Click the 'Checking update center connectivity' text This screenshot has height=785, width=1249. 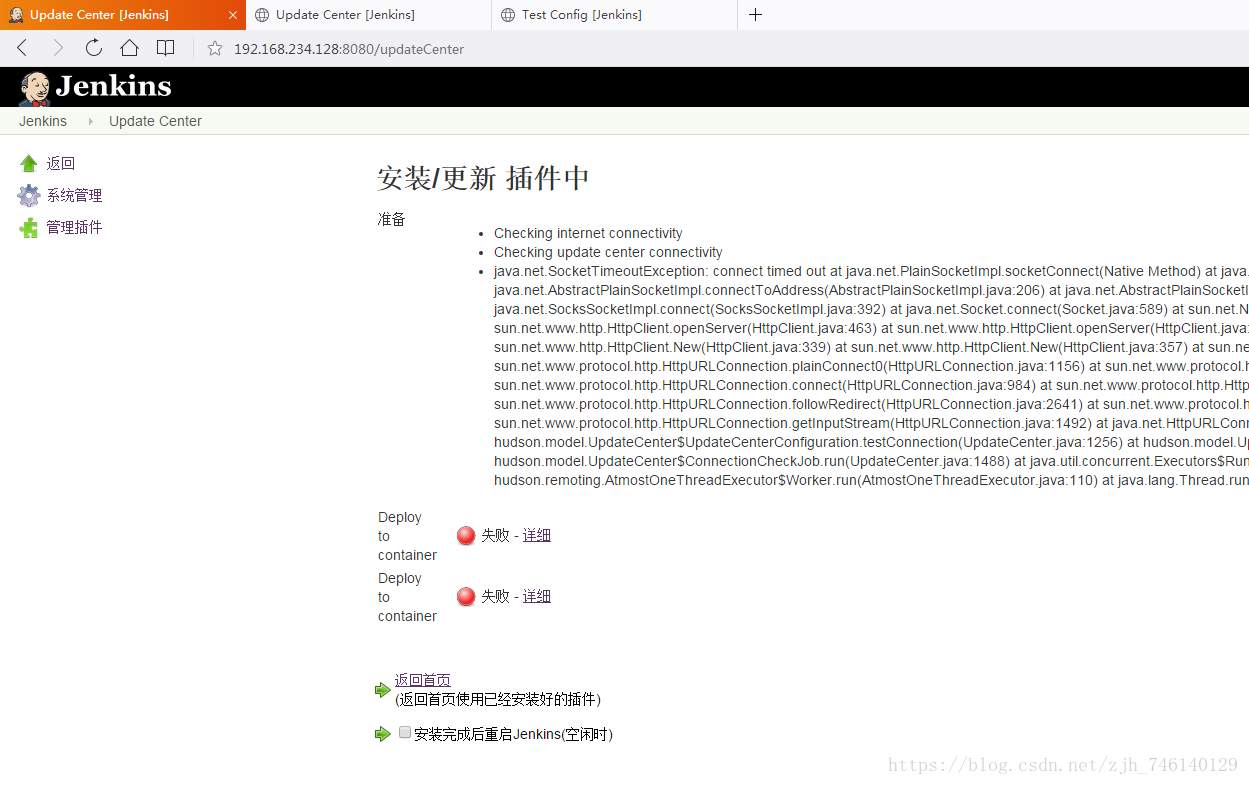click(608, 252)
